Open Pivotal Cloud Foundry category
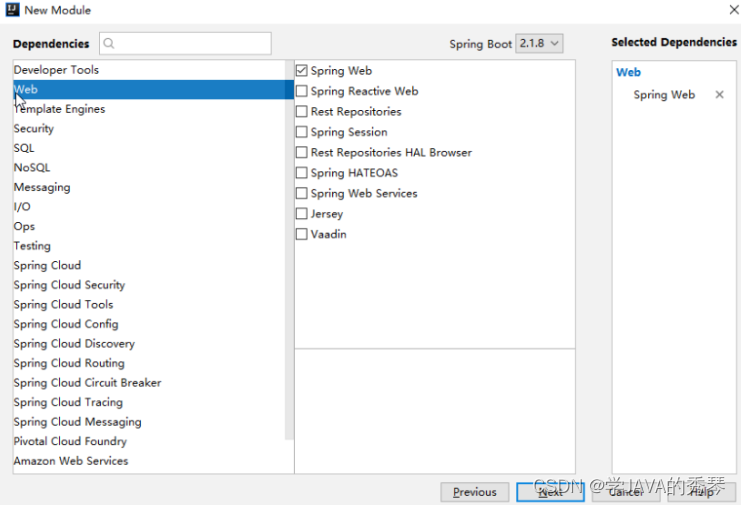This screenshot has height=505, width=741. click(x=149, y=441)
